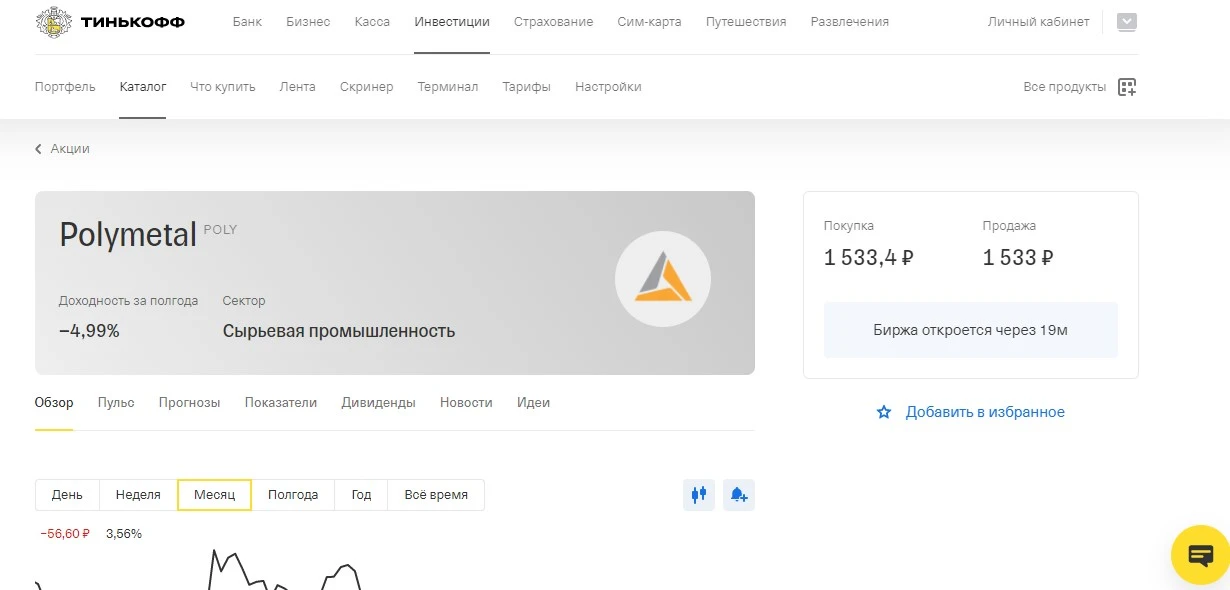This screenshot has height=590, width=1230.
Task: Go to the Лента tab
Action: [298, 87]
